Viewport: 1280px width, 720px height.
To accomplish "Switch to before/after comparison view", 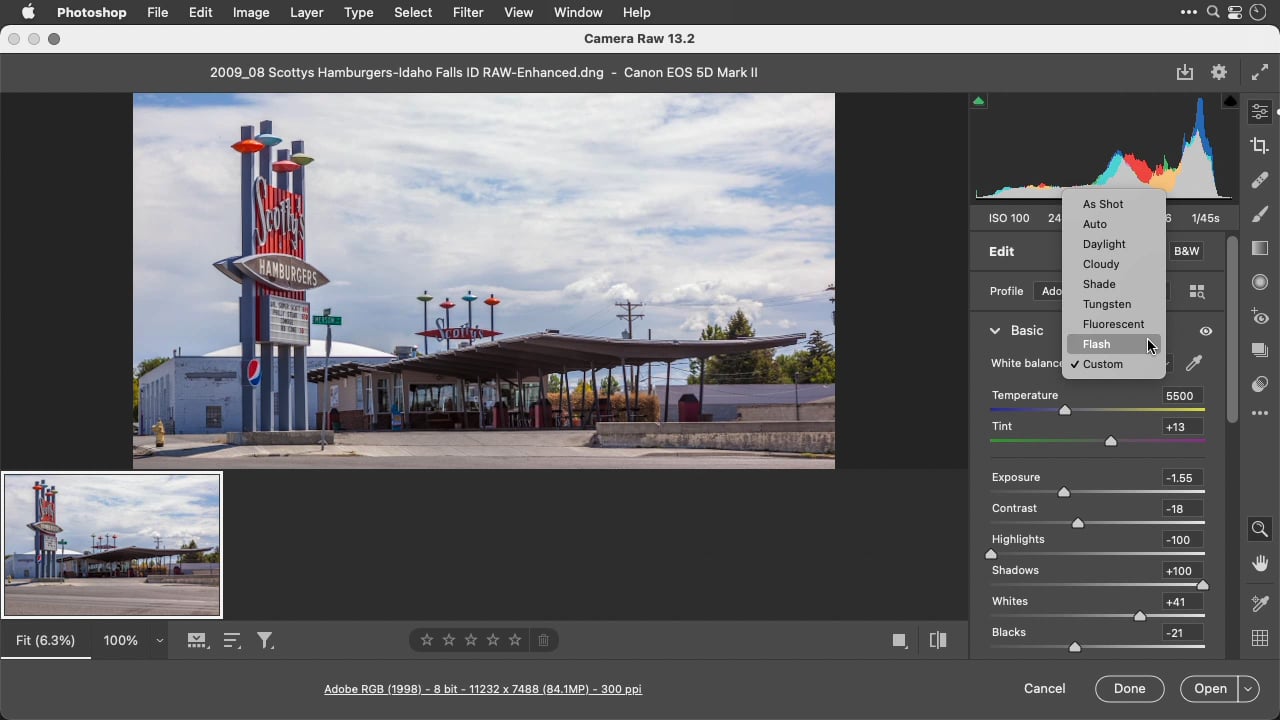I will click(938, 640).
